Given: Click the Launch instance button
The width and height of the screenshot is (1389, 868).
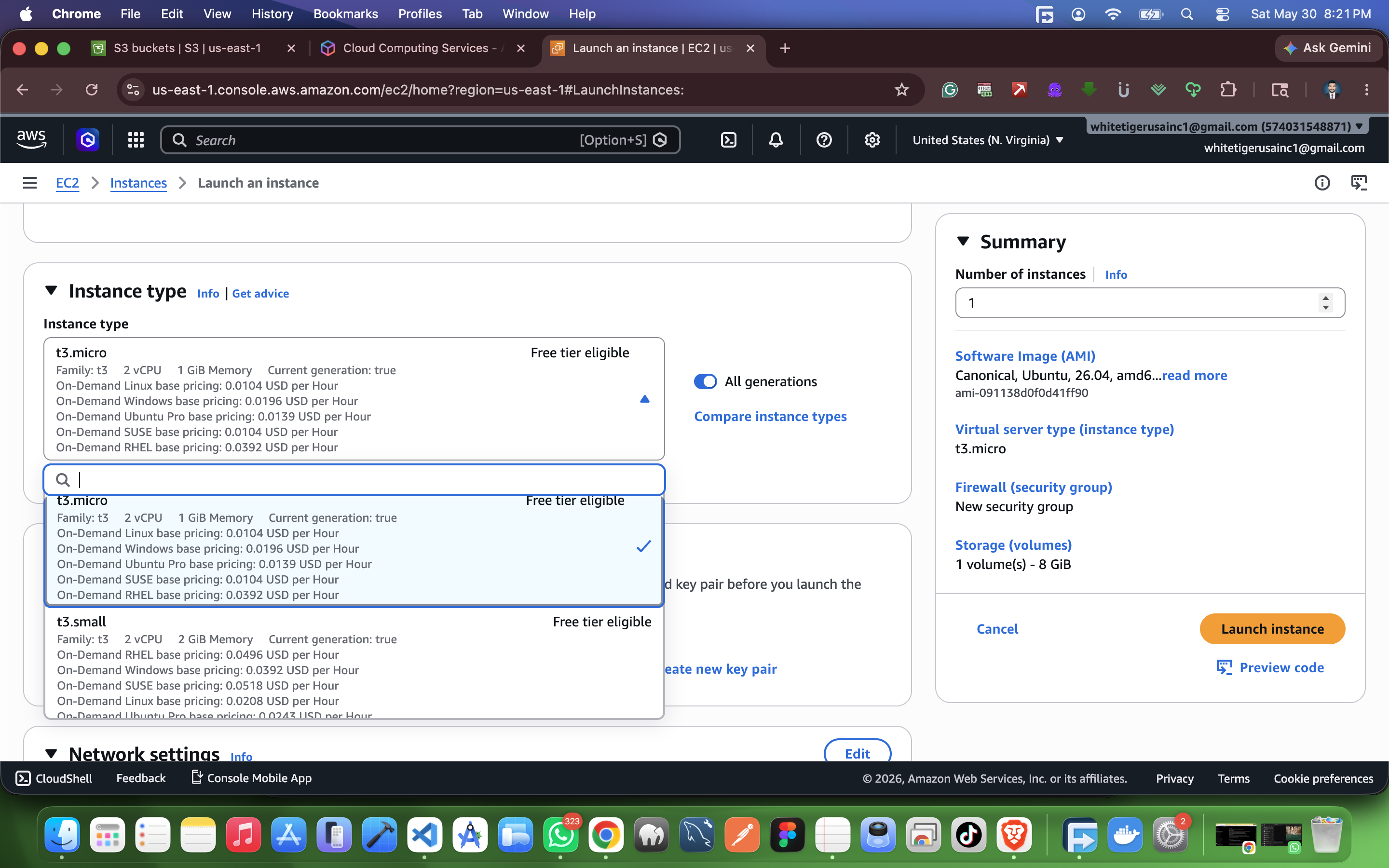Looking at the screenshot, I should [1272, 629].
